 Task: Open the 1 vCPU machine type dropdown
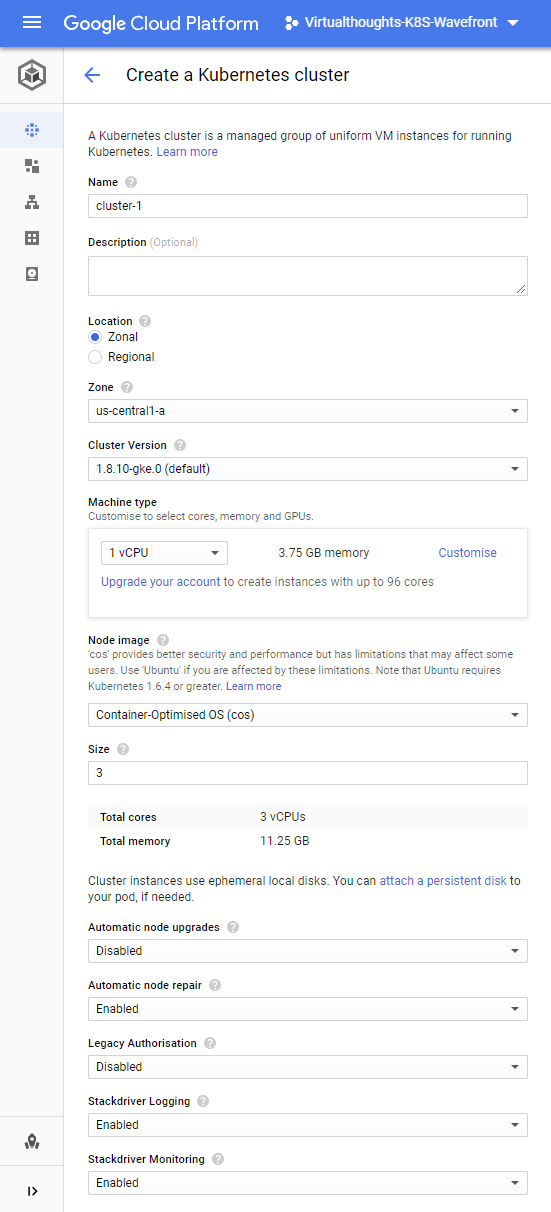pyautogui.click(x=164, y=553)
